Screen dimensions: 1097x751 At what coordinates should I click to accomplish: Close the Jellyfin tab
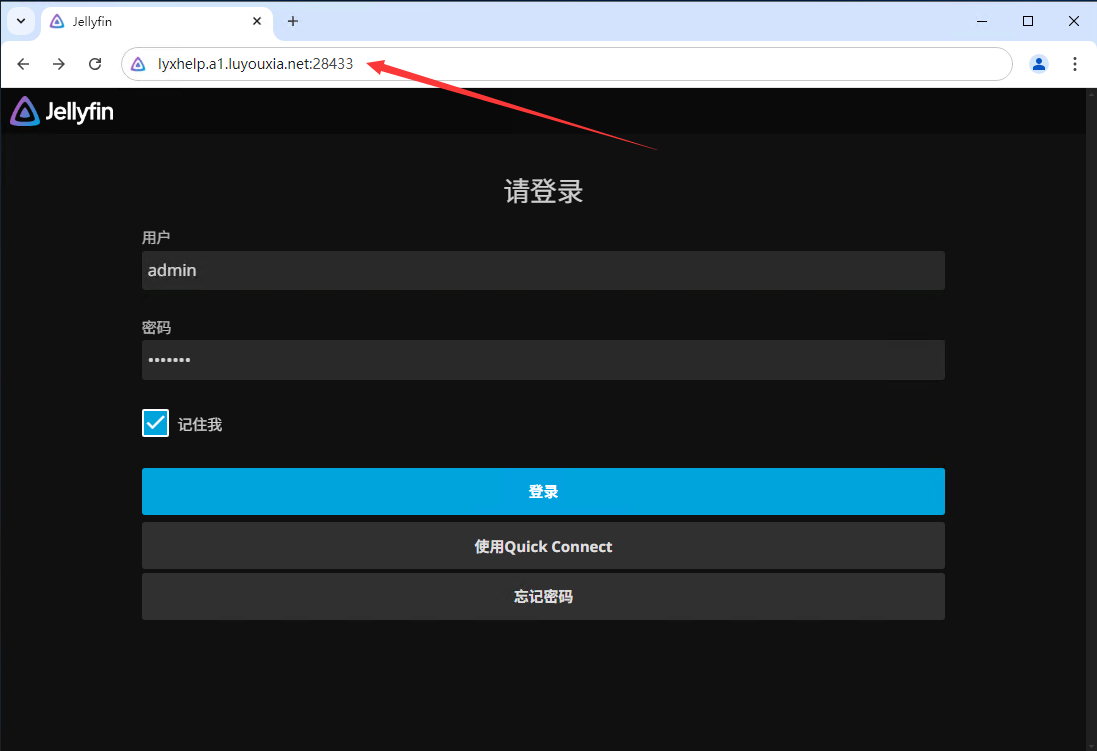[x=257, y=21]
